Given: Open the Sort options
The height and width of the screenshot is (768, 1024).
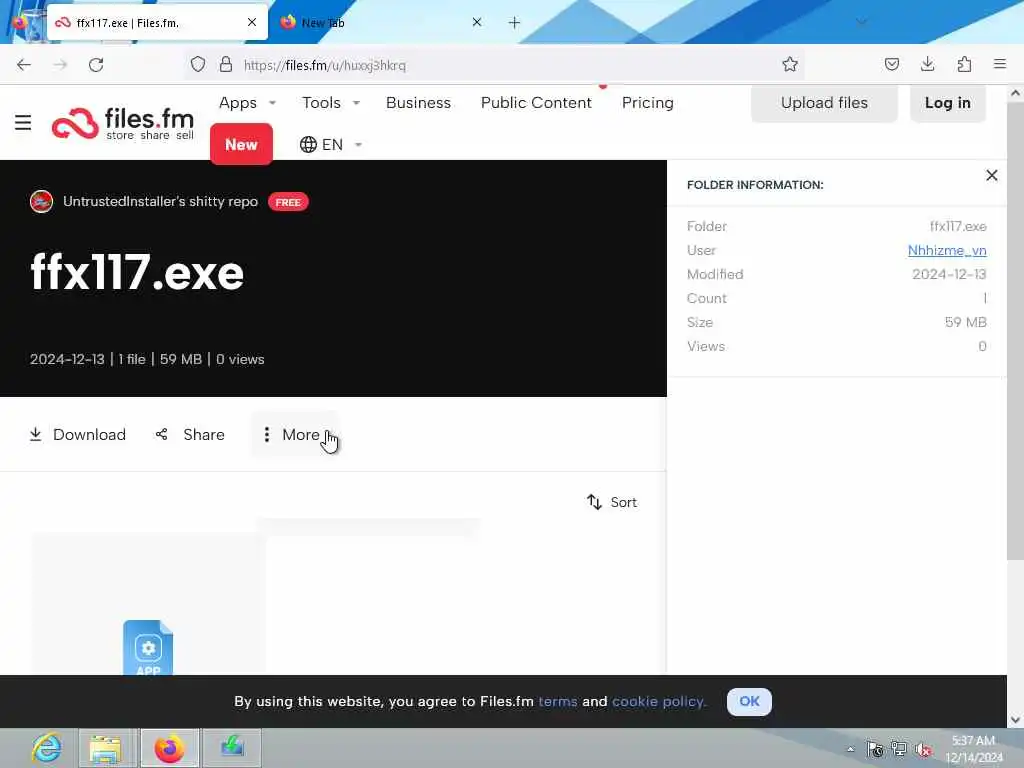Looking at the screenshot, I should (x=612, y=502).
